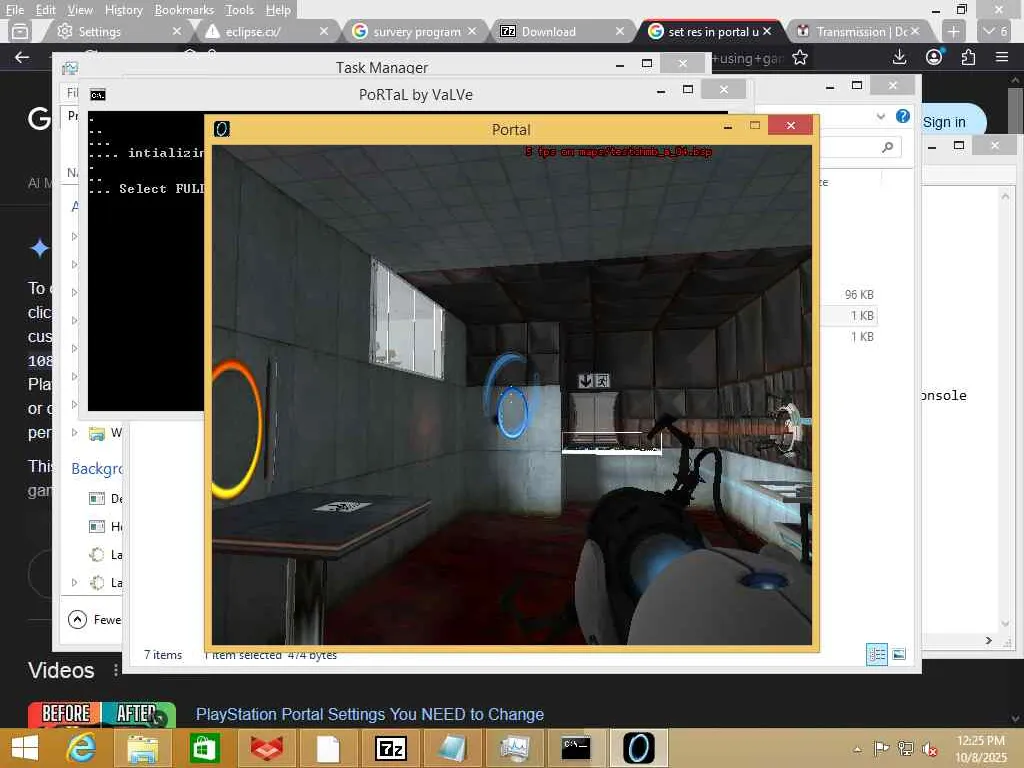Open the red fox-head taskbar app
1024x768 pixels.
[x=266, y=748]
